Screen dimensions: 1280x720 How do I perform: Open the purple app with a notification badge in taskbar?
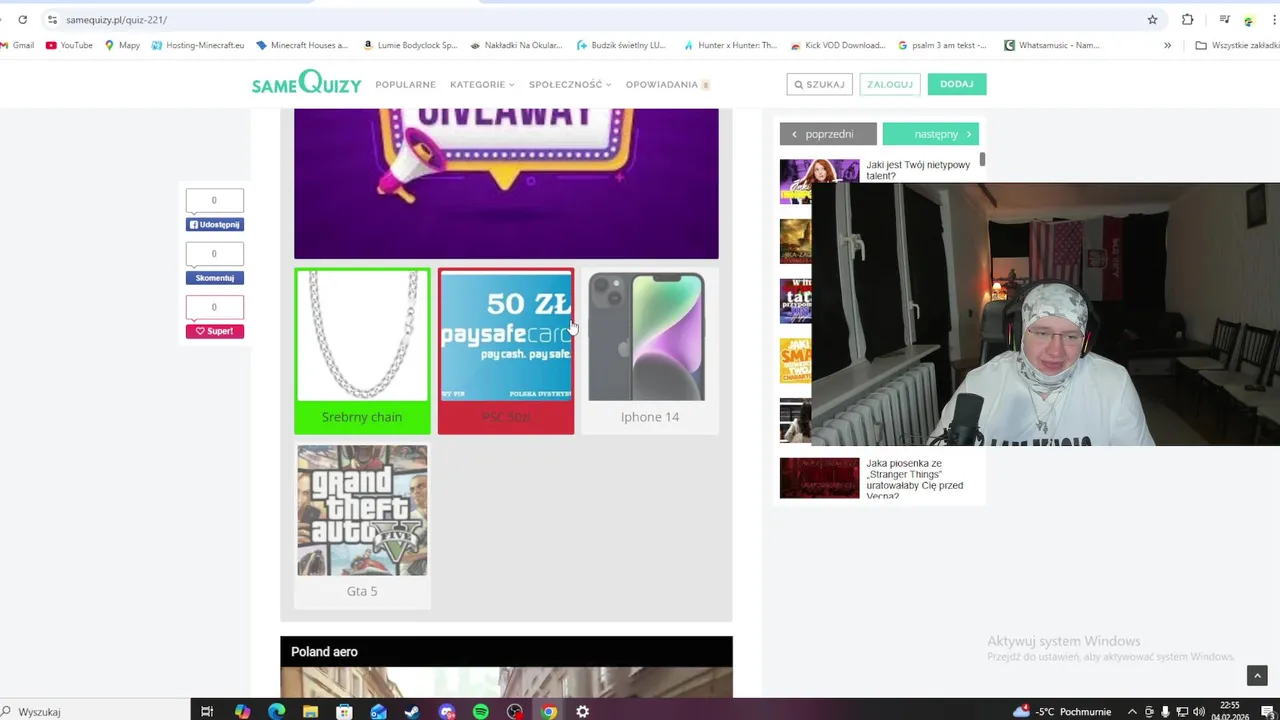point(446,711)
